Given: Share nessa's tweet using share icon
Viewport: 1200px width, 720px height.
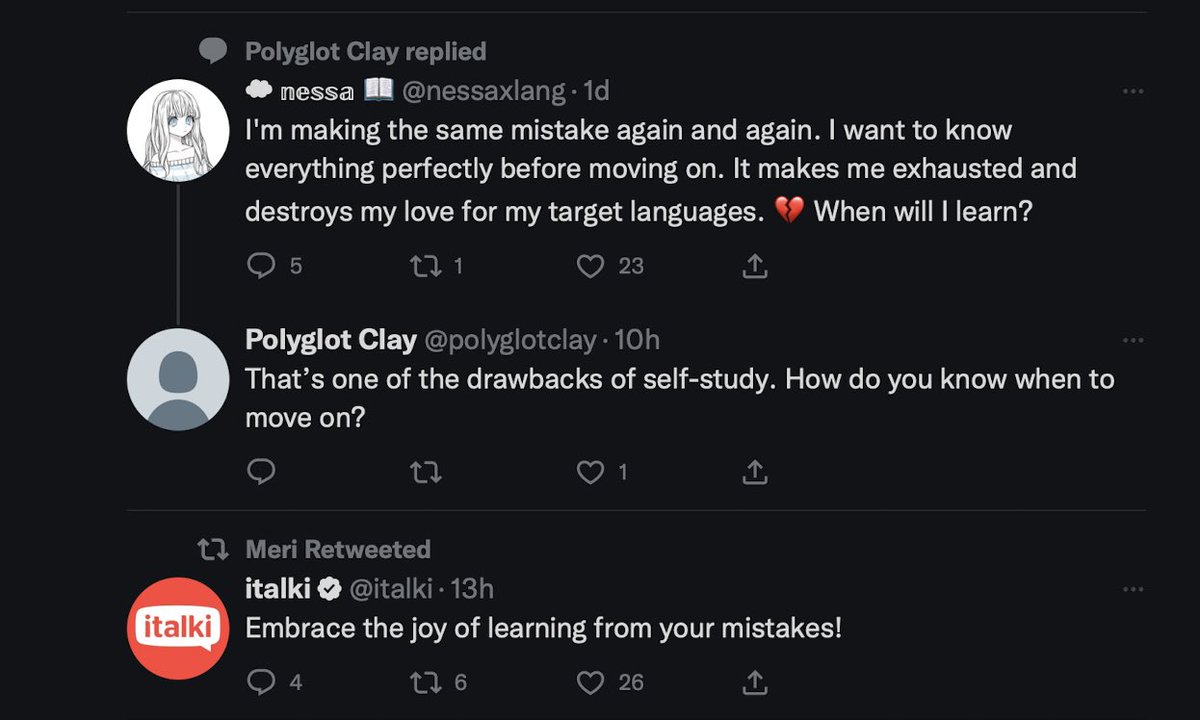Looking at the screenshot, I should tap(755, 265).
